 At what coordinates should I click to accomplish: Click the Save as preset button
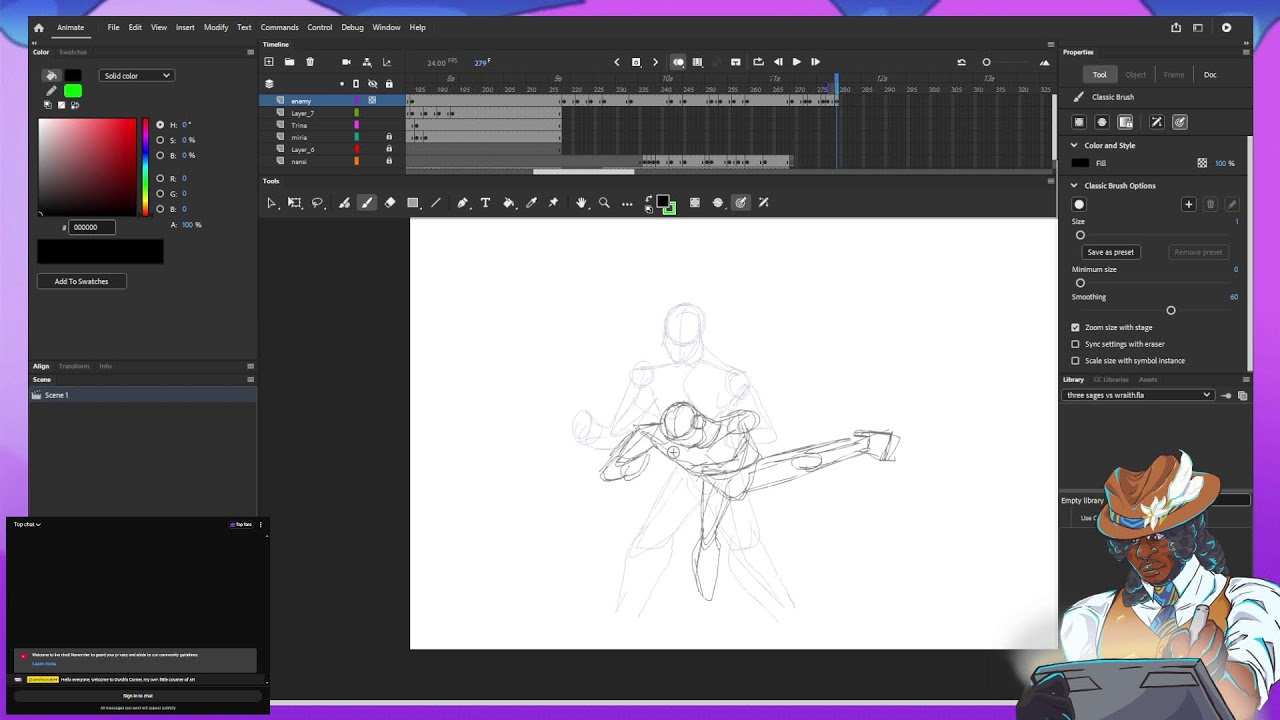point(1111,252)
